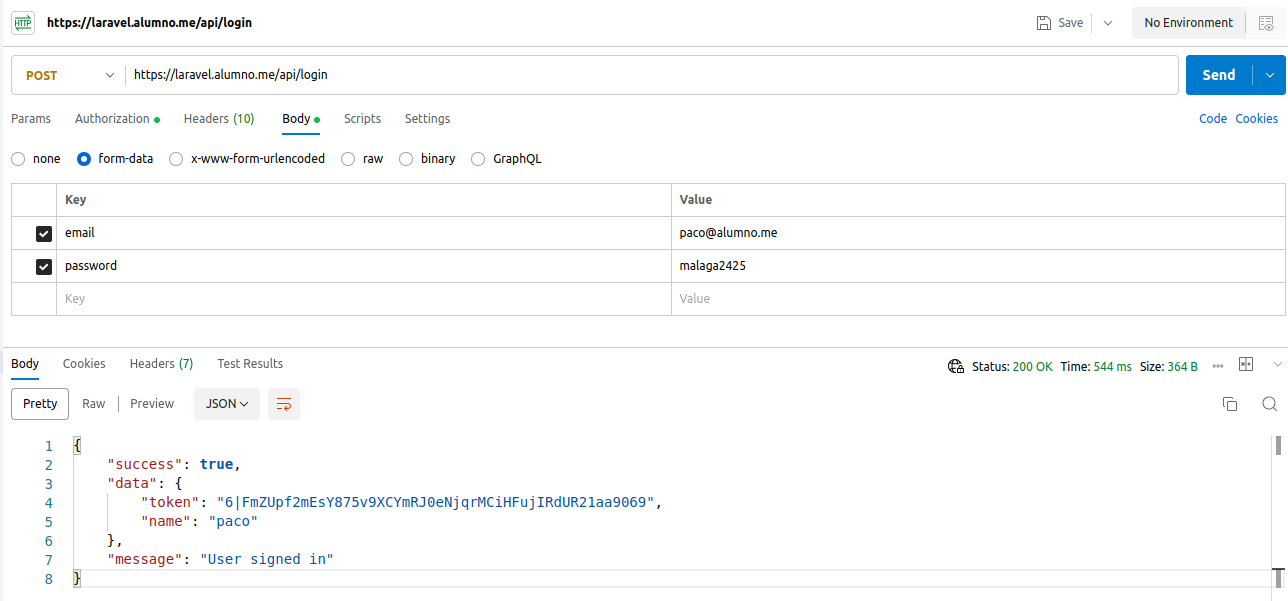The height and width of the screenshot is (601, 1288).
Task: Click the response vertical scrollbar
Action: 1278,445
